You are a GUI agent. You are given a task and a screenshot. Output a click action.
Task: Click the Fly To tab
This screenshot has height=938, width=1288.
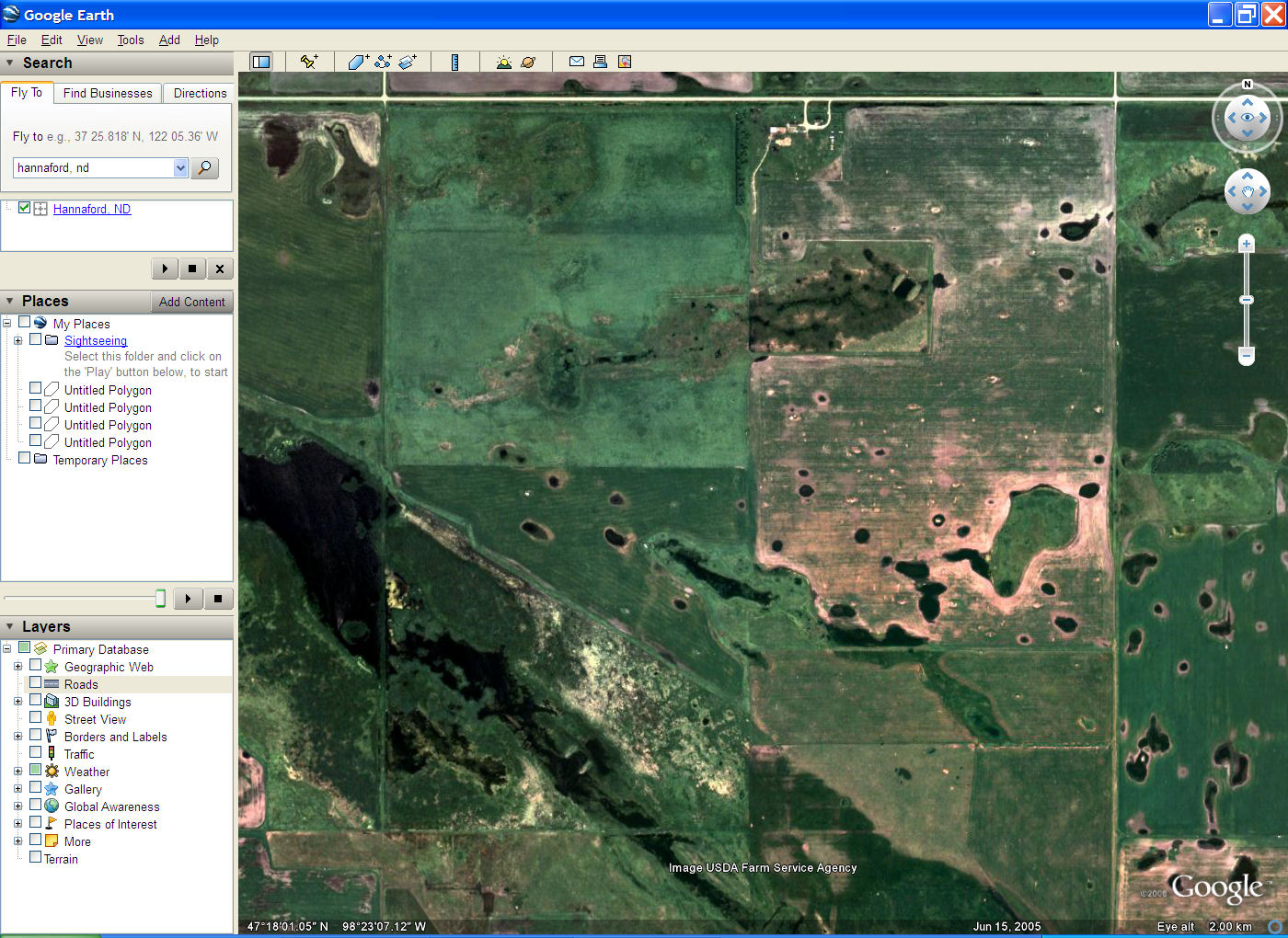27,93
